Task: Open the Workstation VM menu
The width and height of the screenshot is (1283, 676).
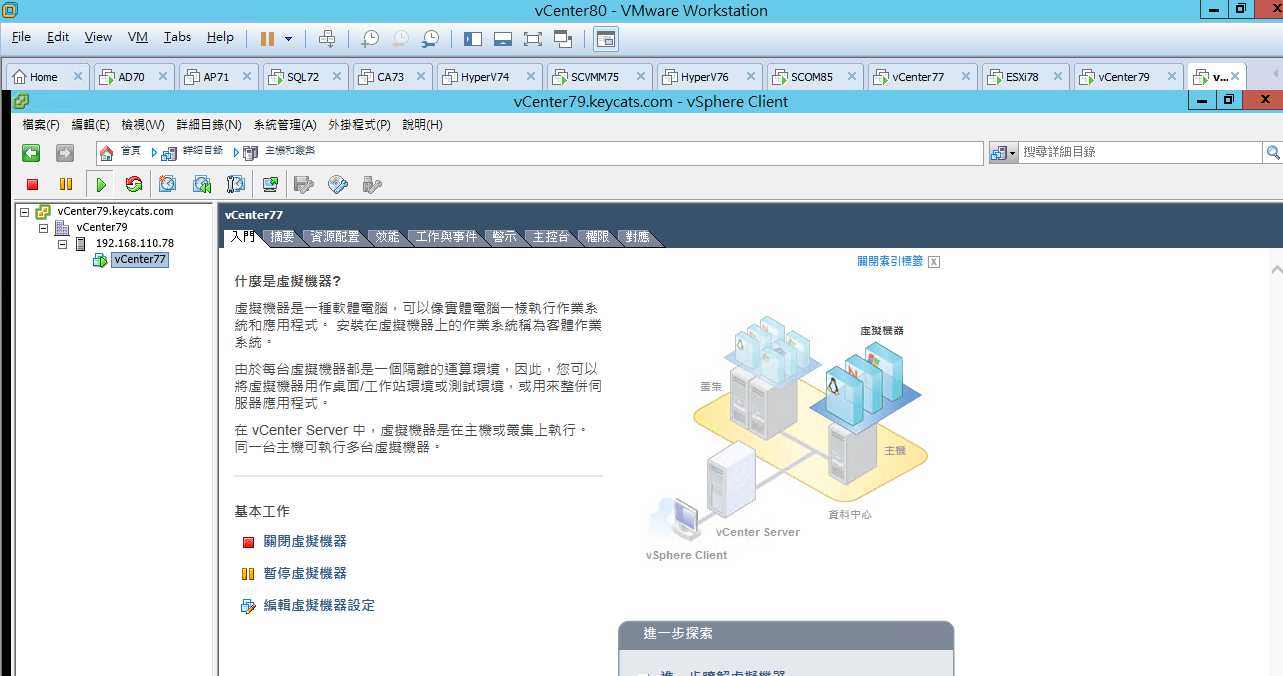Action: tap(138, 37)
